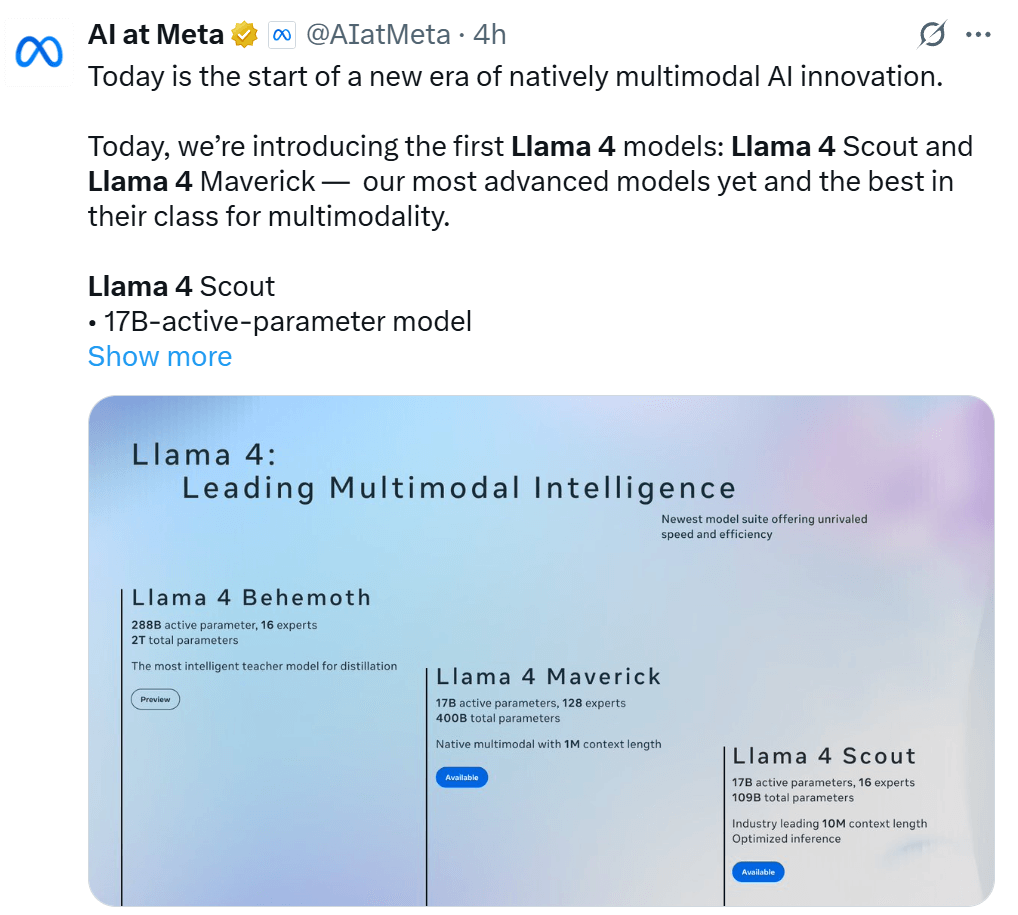Open Grok with the slashed-circle icon

930,33
